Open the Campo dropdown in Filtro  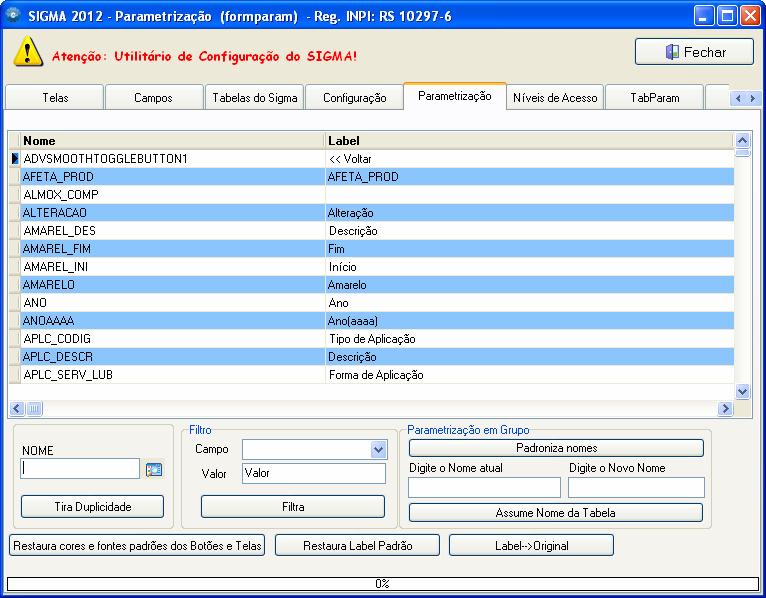pos(378,449)
